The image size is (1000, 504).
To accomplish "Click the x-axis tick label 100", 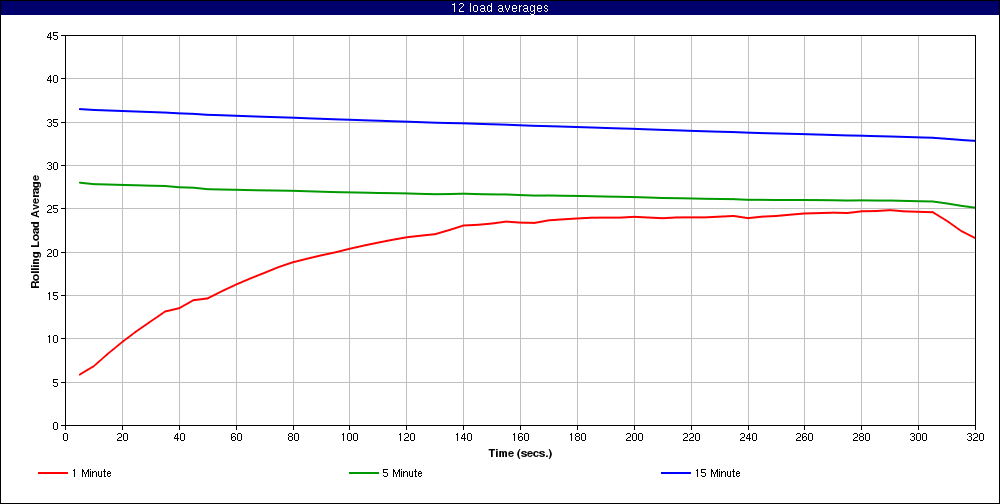I will click(349, 437).
